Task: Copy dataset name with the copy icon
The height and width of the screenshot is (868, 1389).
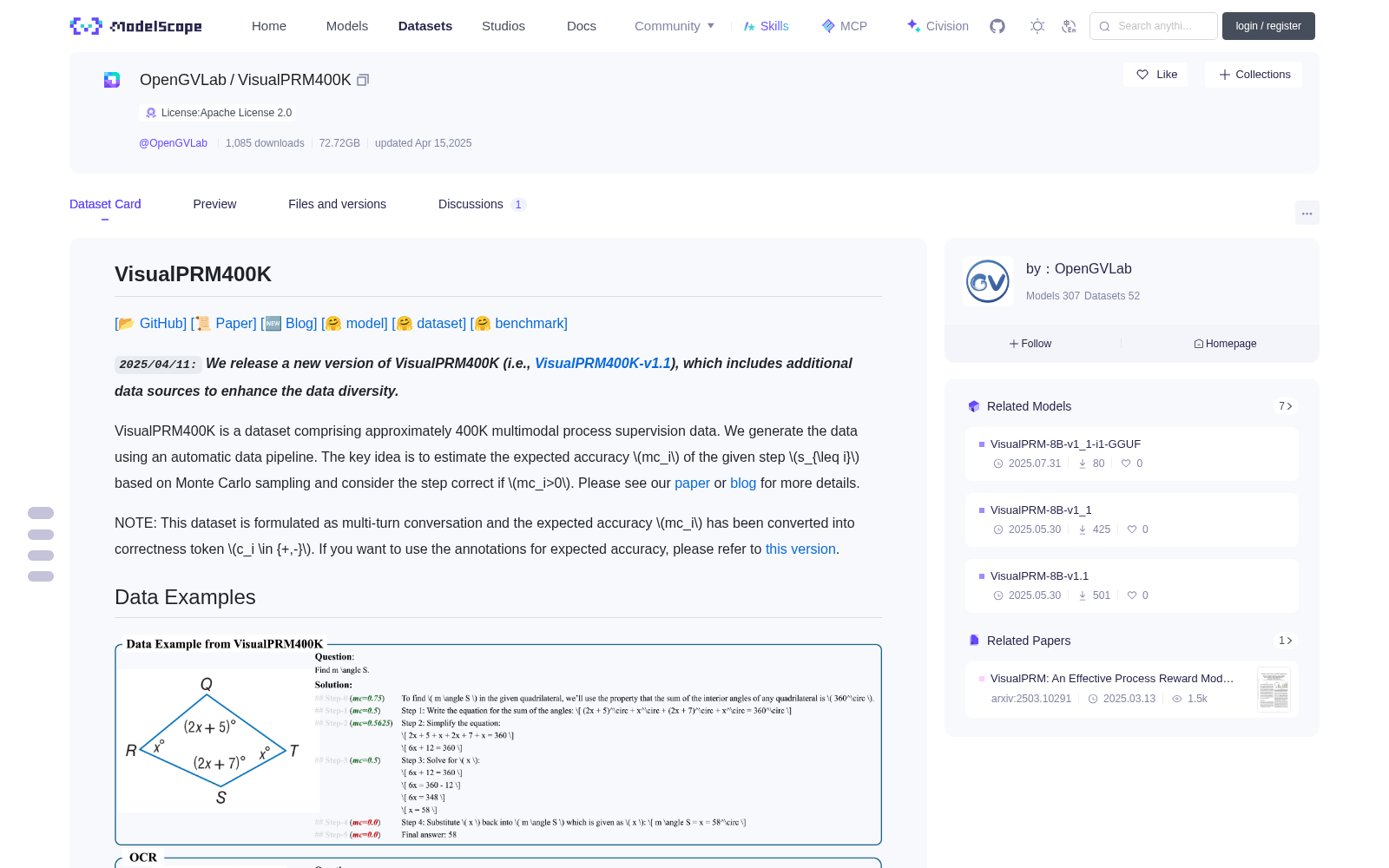Action: [x=363, y=80]
